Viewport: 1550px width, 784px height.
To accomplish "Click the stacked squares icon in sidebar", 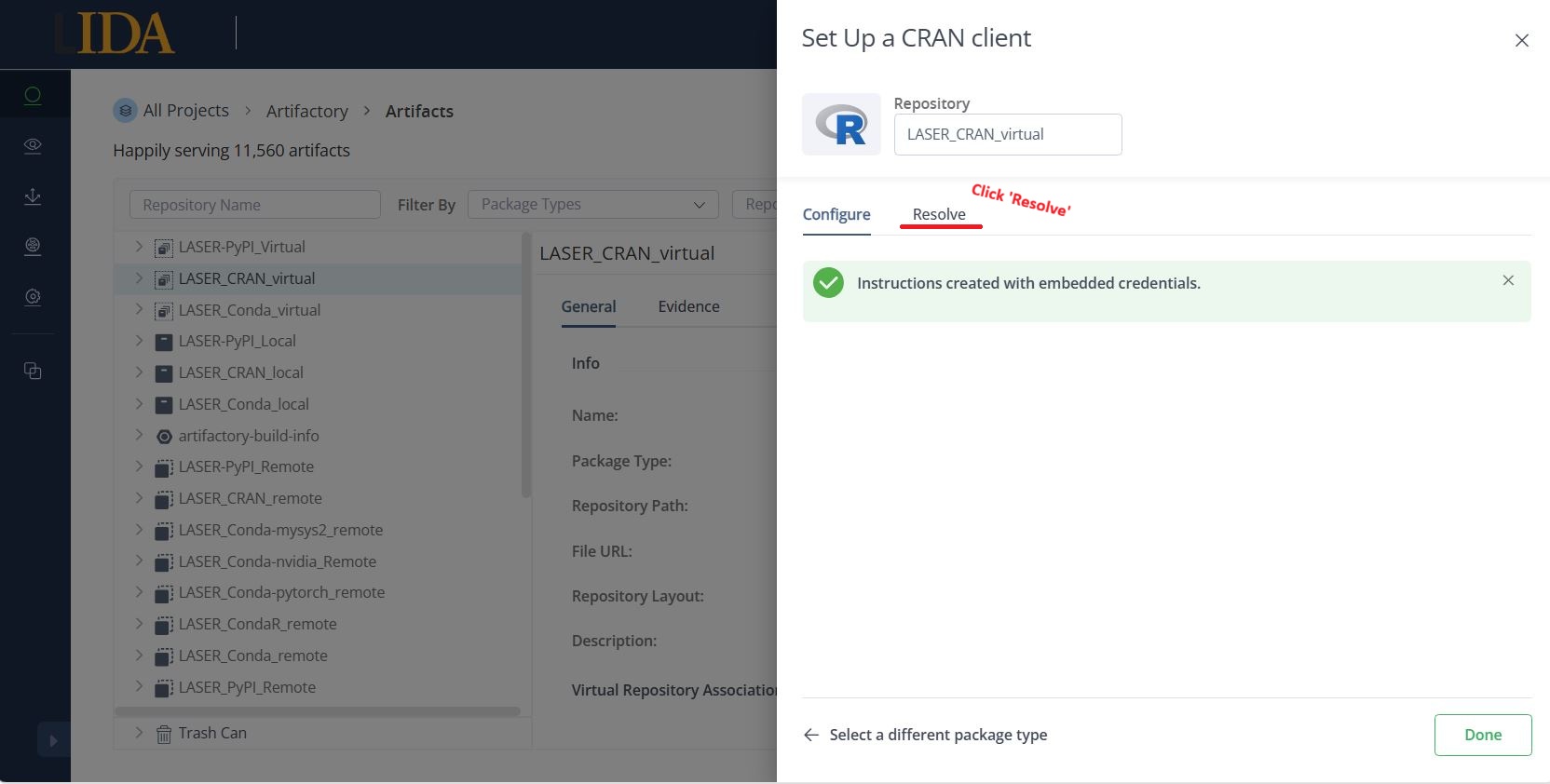I will (x=33, y=371).
